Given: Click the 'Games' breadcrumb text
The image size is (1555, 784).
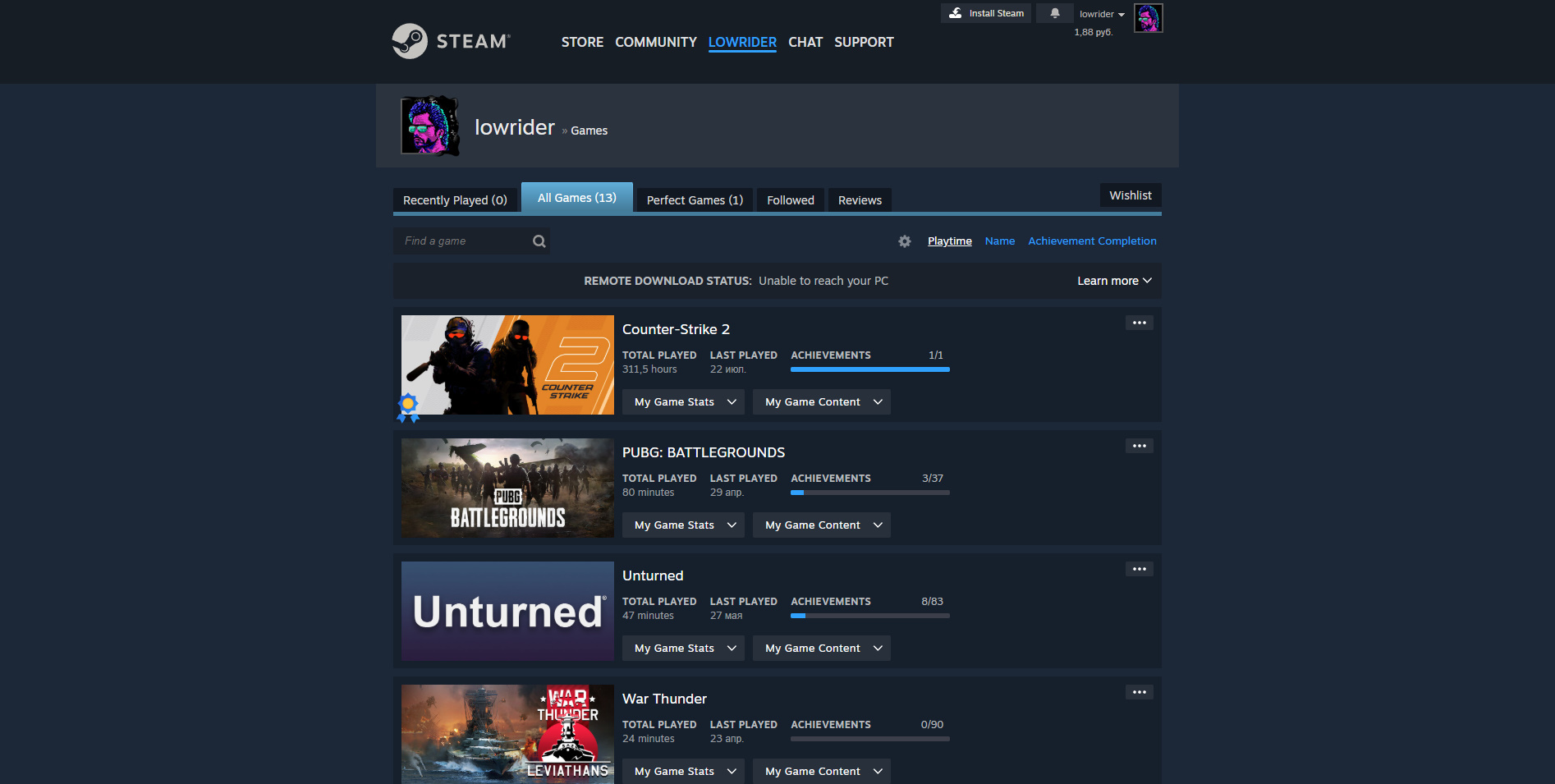Looking at the screenshot, I should tap(589, 131).
